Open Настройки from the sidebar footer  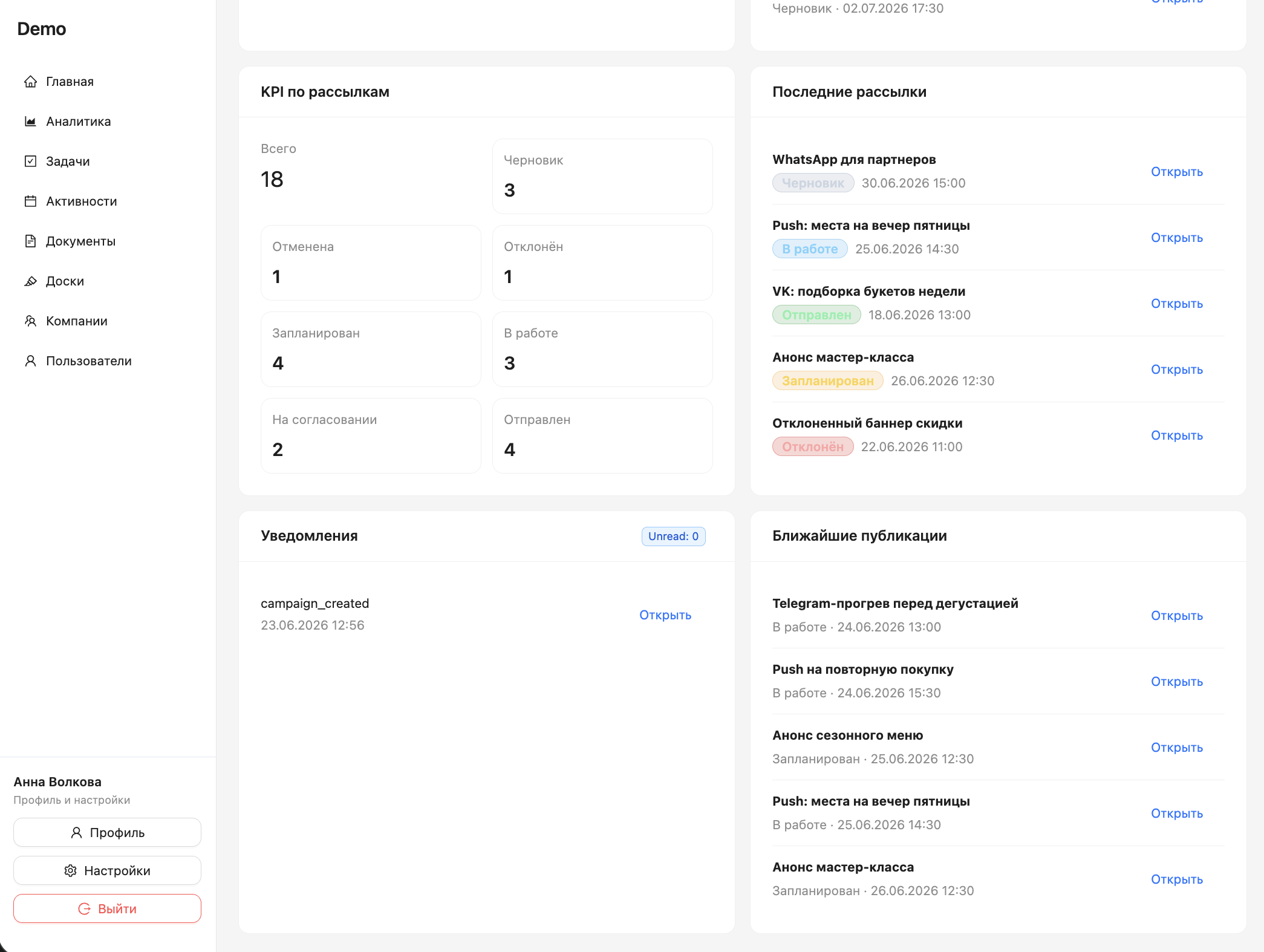tap(108, 871)
